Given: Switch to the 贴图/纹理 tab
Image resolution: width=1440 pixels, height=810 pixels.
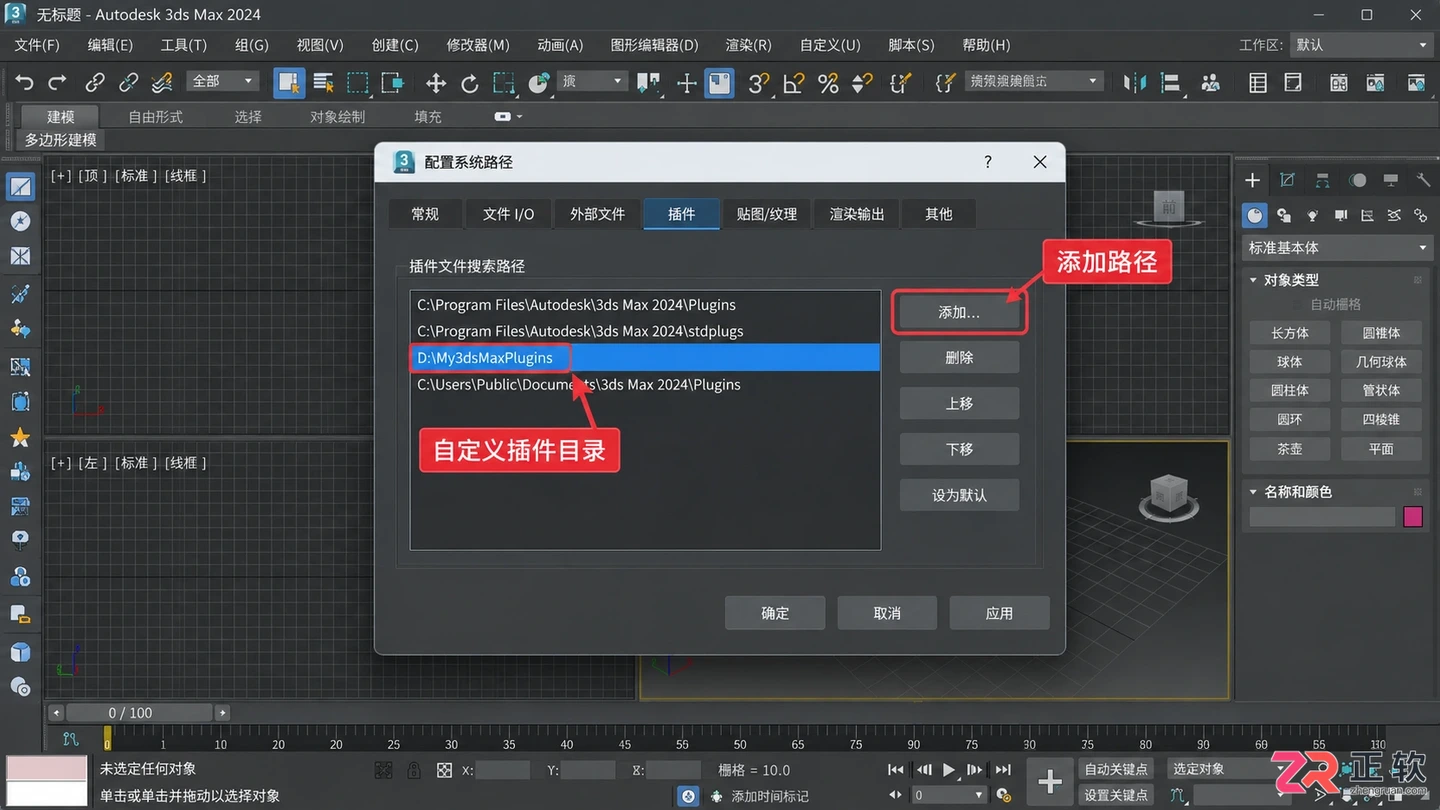Looking at the screenshot, I should pyautogui.click(x=767, y=214).
